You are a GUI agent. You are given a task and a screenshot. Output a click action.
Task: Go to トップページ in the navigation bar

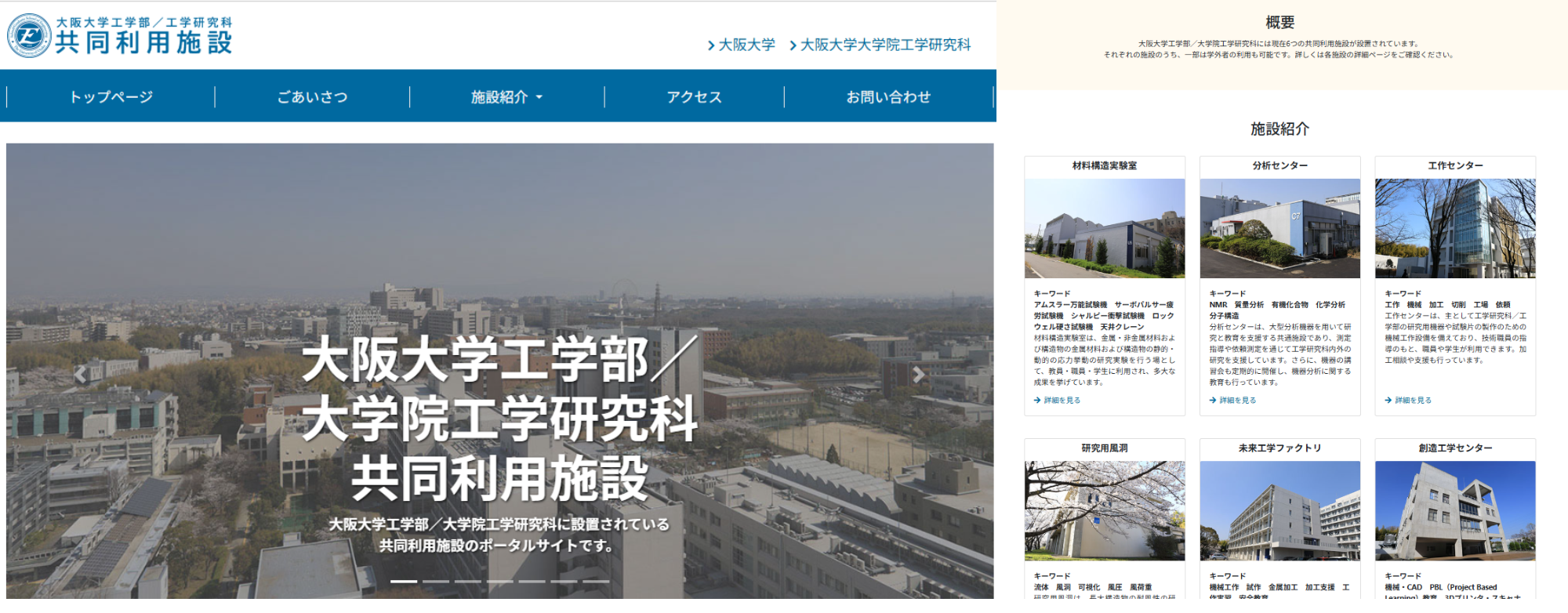[x=111, y=97]
